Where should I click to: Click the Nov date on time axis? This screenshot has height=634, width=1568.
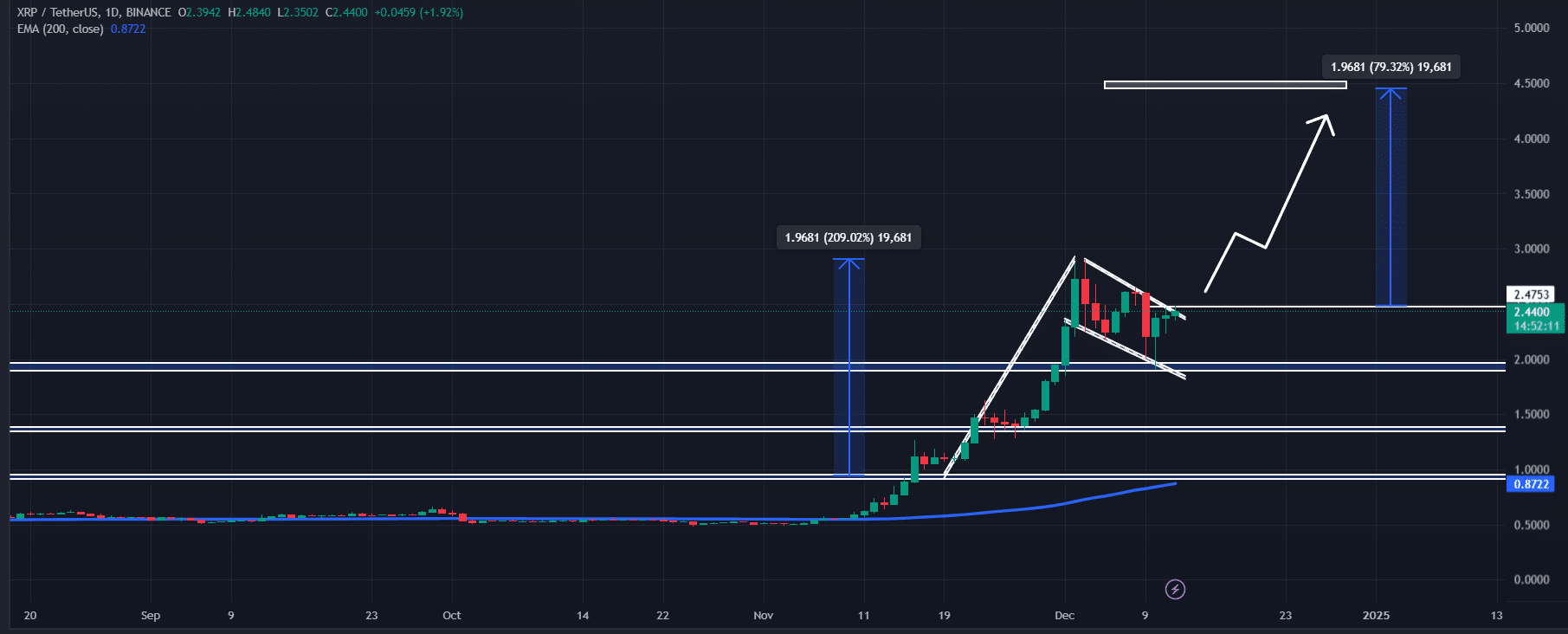point(764,616)
